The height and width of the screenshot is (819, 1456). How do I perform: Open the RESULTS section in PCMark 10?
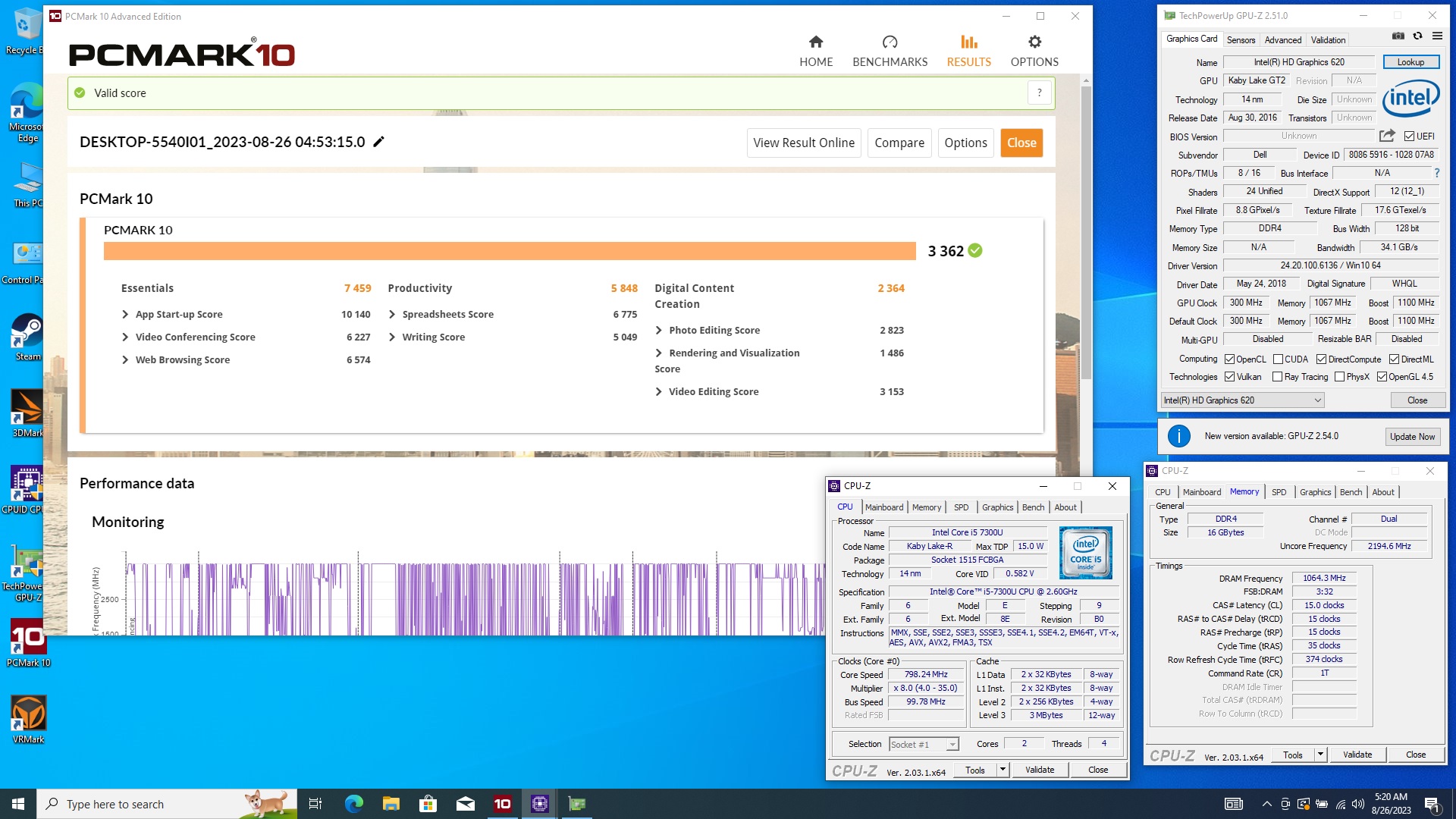click(x=968, y=51)
